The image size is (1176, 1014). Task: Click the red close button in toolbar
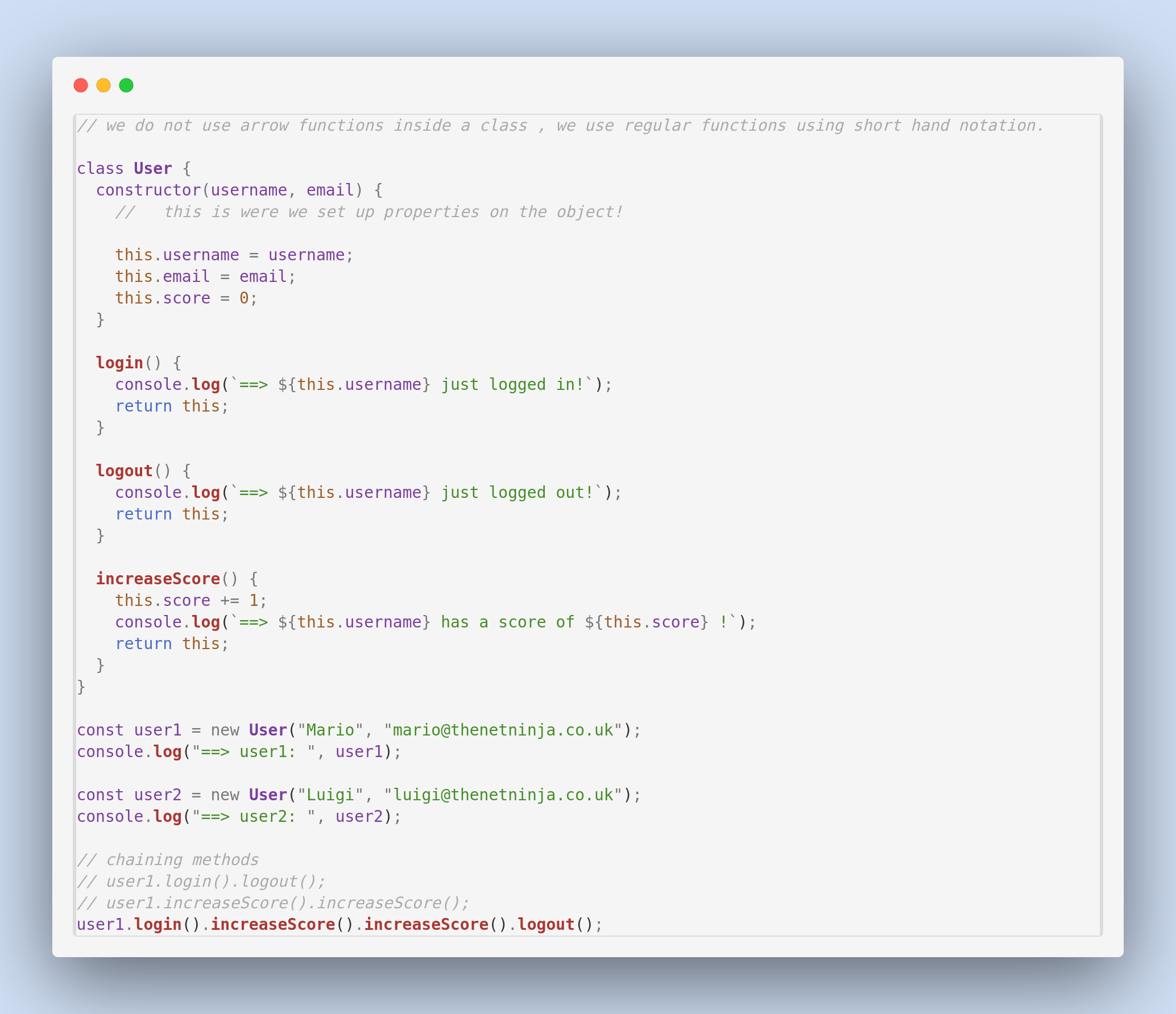[x=83, y=85]
